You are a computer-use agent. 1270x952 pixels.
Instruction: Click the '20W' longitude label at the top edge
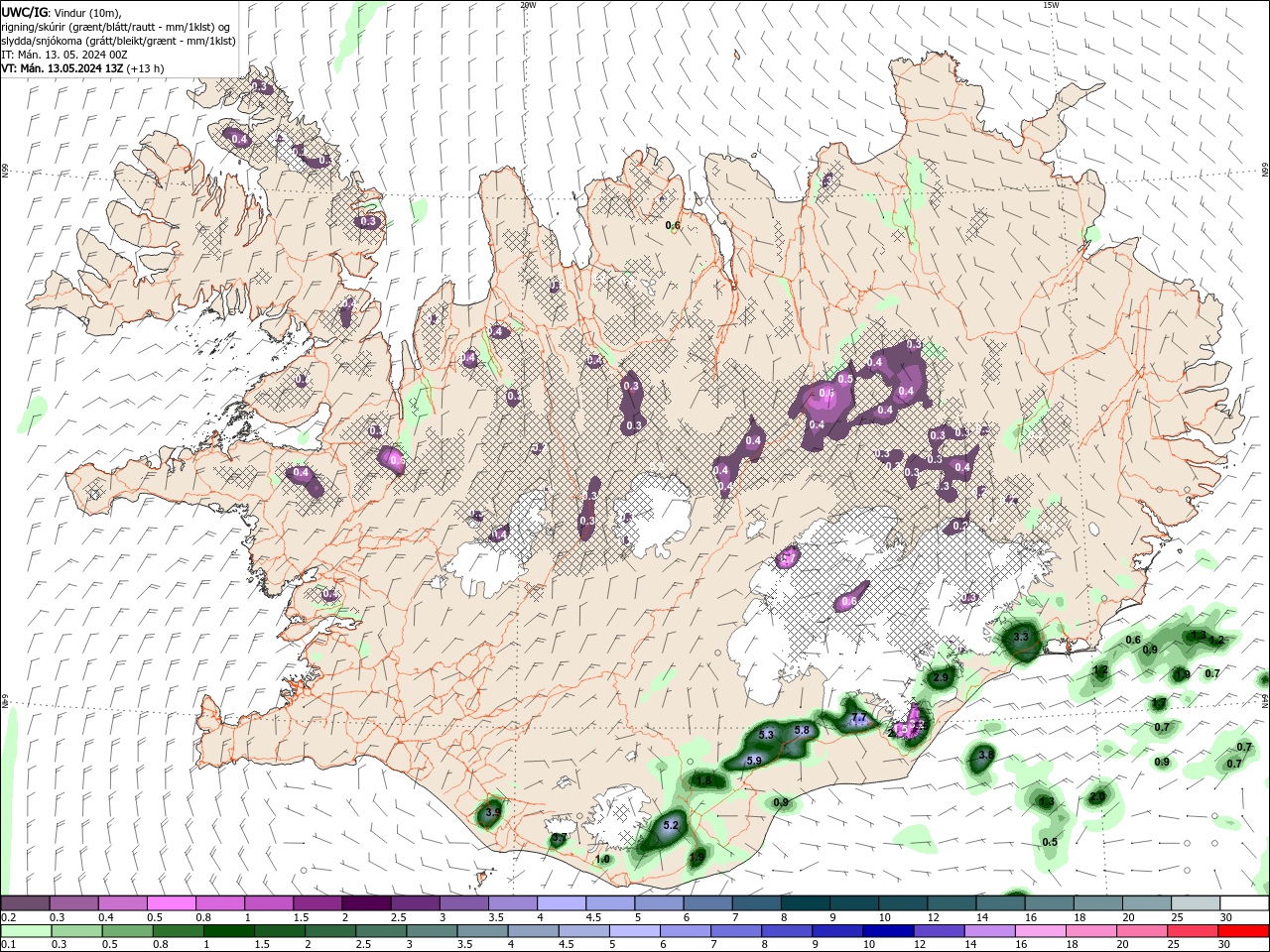(x=528, y=5)
